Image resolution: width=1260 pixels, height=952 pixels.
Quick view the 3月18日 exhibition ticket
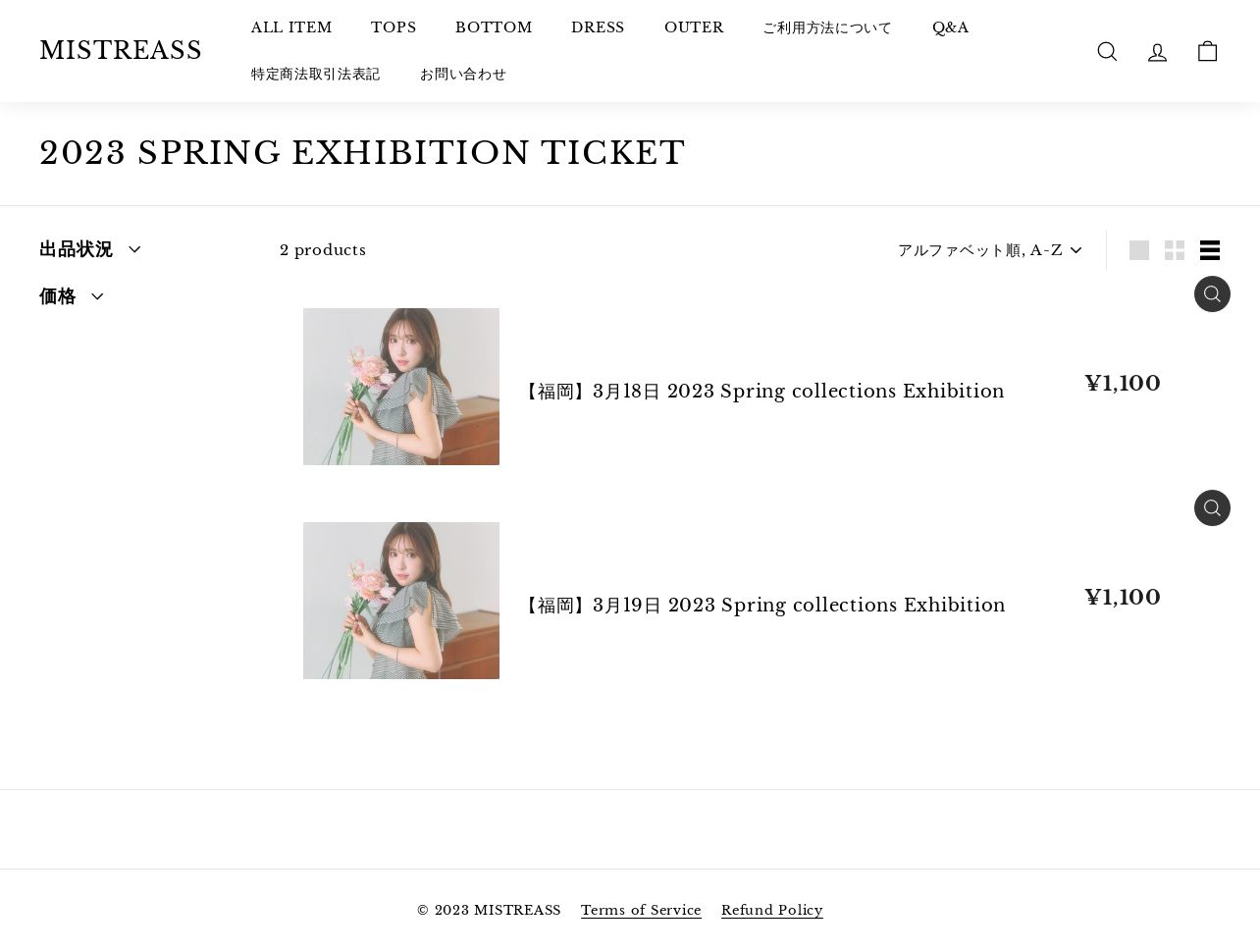click(x=1212, y=293)
